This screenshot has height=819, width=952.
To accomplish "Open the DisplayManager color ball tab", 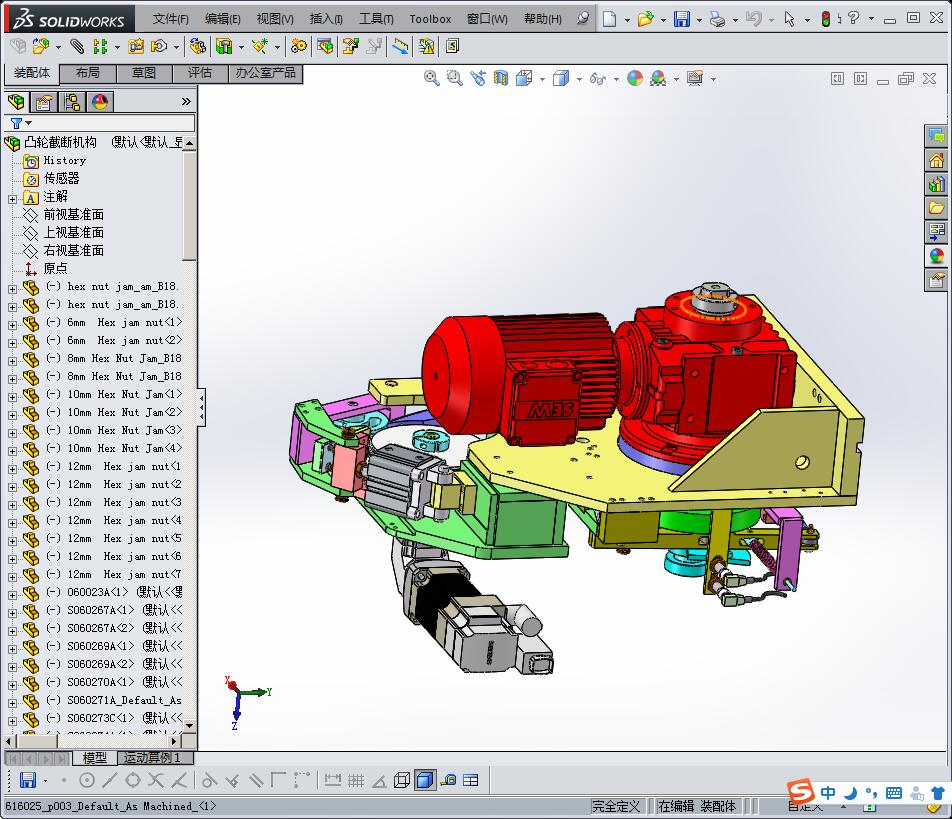I will pyautogui.click(x=100, y=101).
